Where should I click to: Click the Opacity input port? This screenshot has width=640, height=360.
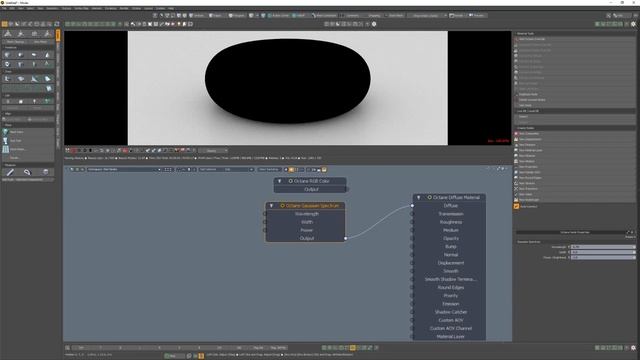[x=412, y=238]
